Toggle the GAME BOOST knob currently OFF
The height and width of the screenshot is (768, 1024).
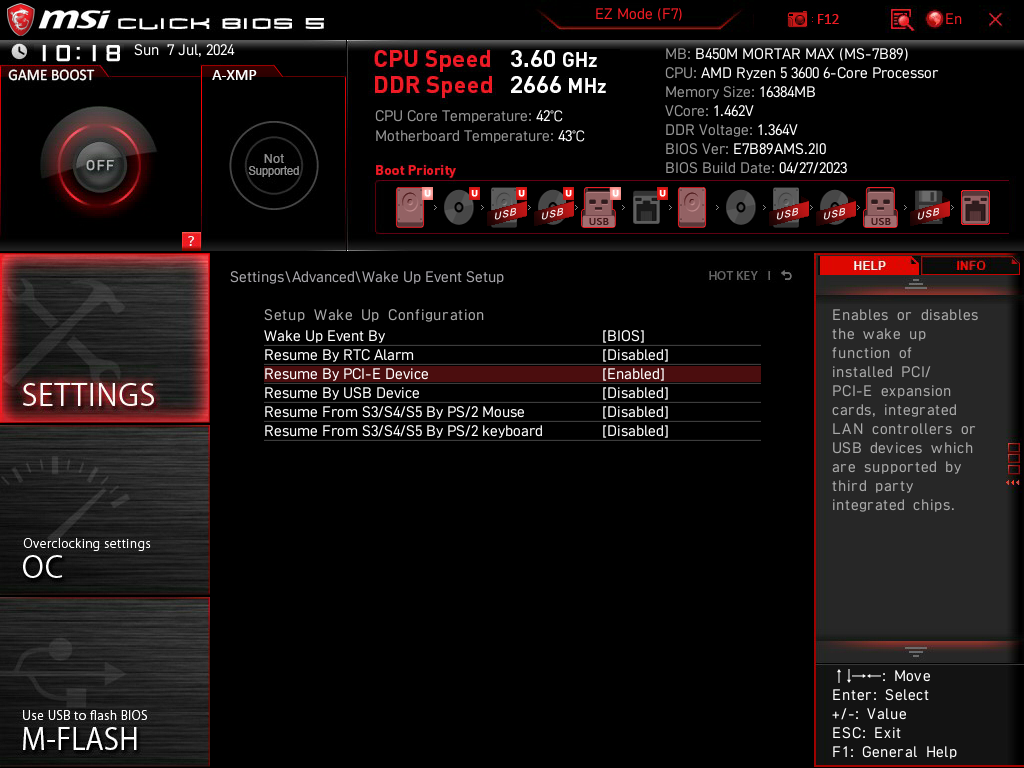click(x=99, y=165)
